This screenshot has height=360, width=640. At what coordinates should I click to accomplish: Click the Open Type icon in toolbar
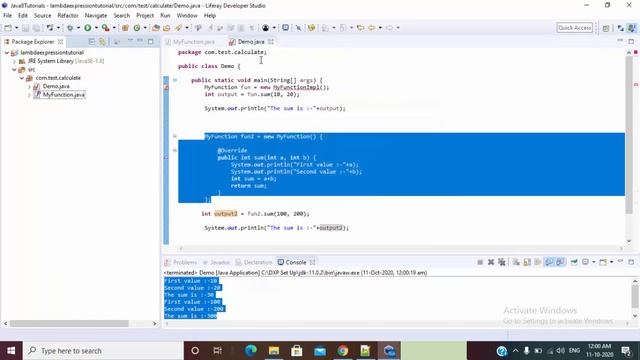[x=156, y=28]
